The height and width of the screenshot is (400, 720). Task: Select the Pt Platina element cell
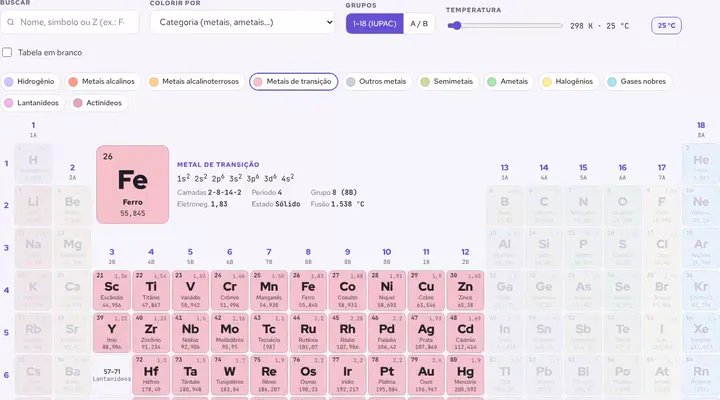tap(387, 375)
